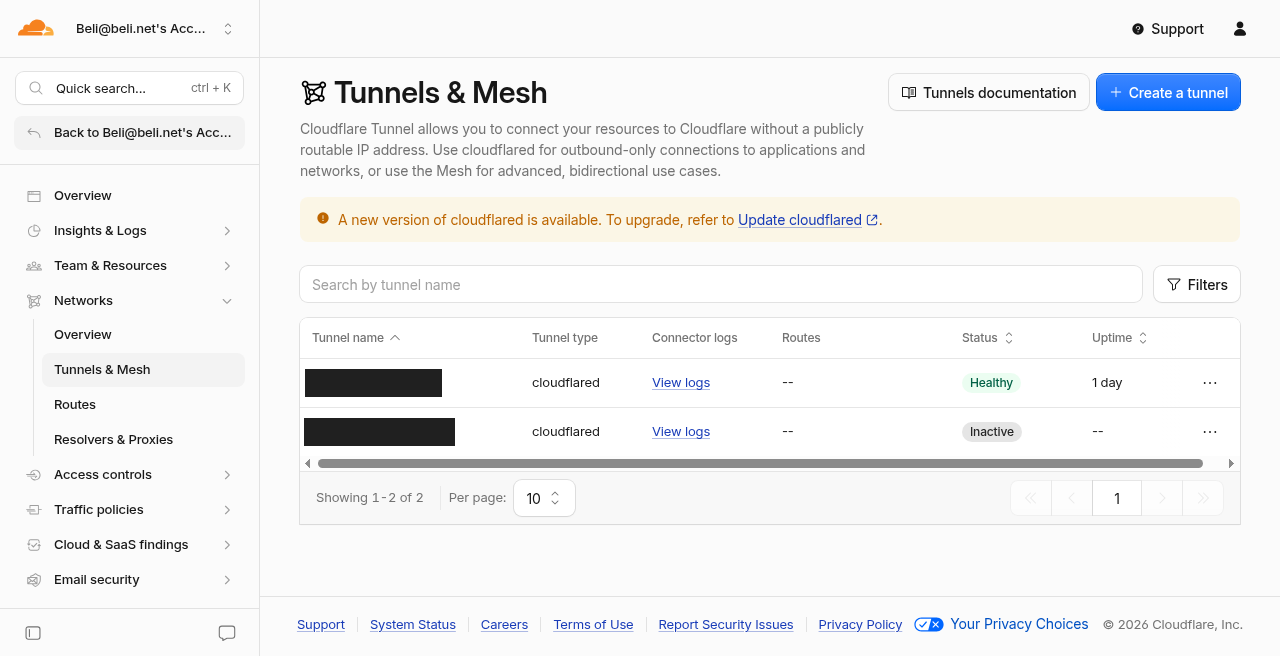Go to first page of results
This screenshot has width=1280, height=656.
[1031, 498]
